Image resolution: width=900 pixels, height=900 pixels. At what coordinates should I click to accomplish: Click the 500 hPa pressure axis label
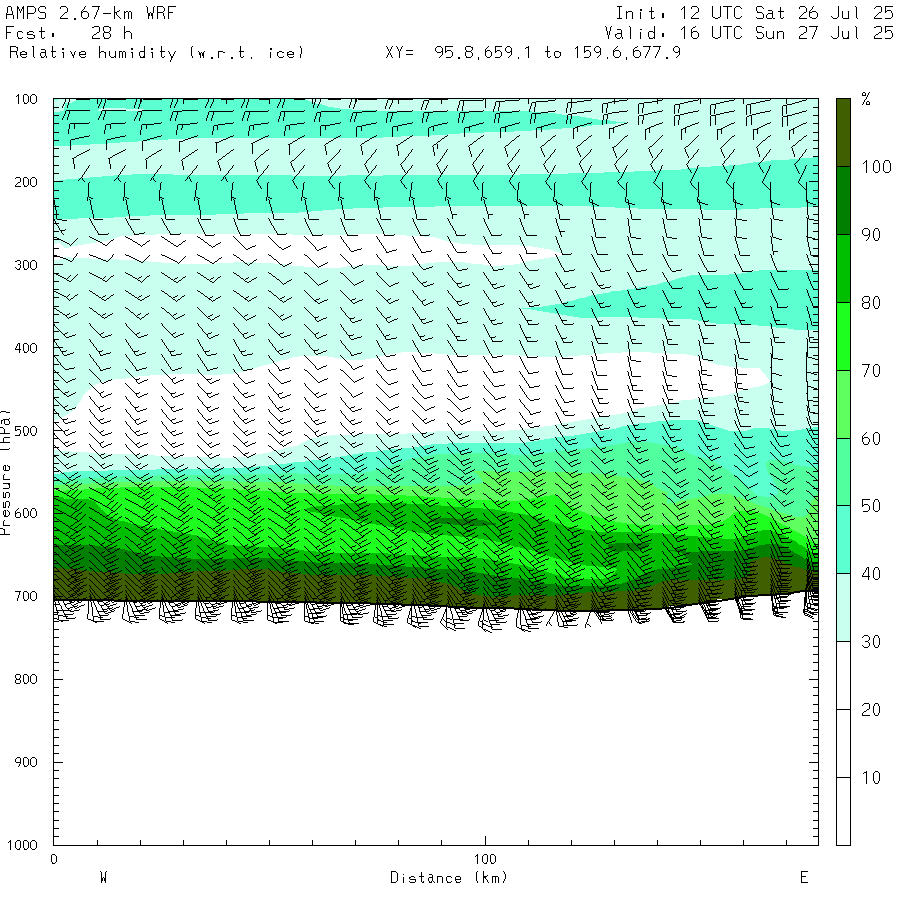click(26, 431)
